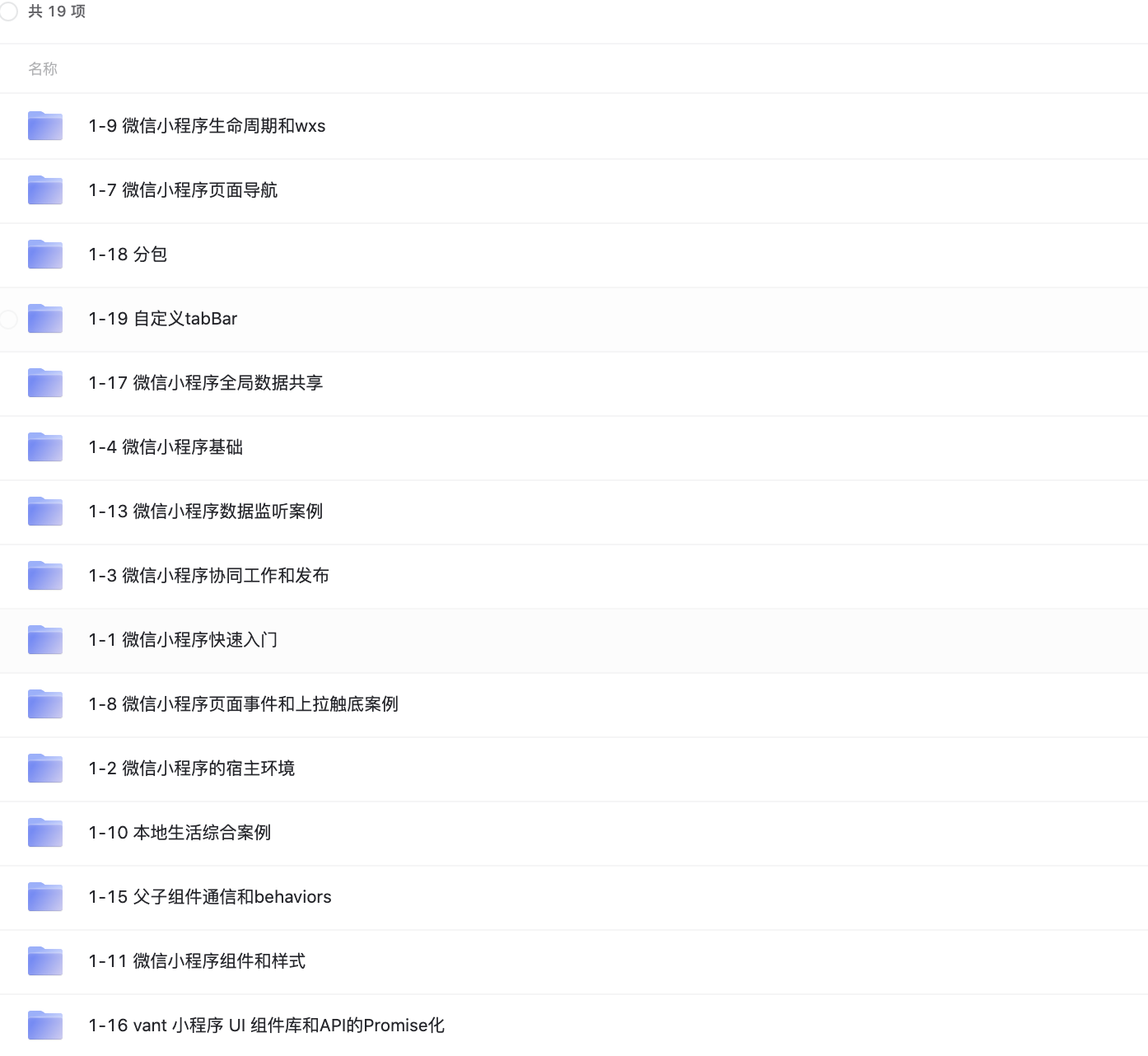Select 1-13 微信小程序数据监听案例 text
The image size is (1148, 1056).
[x=206, y=512]
